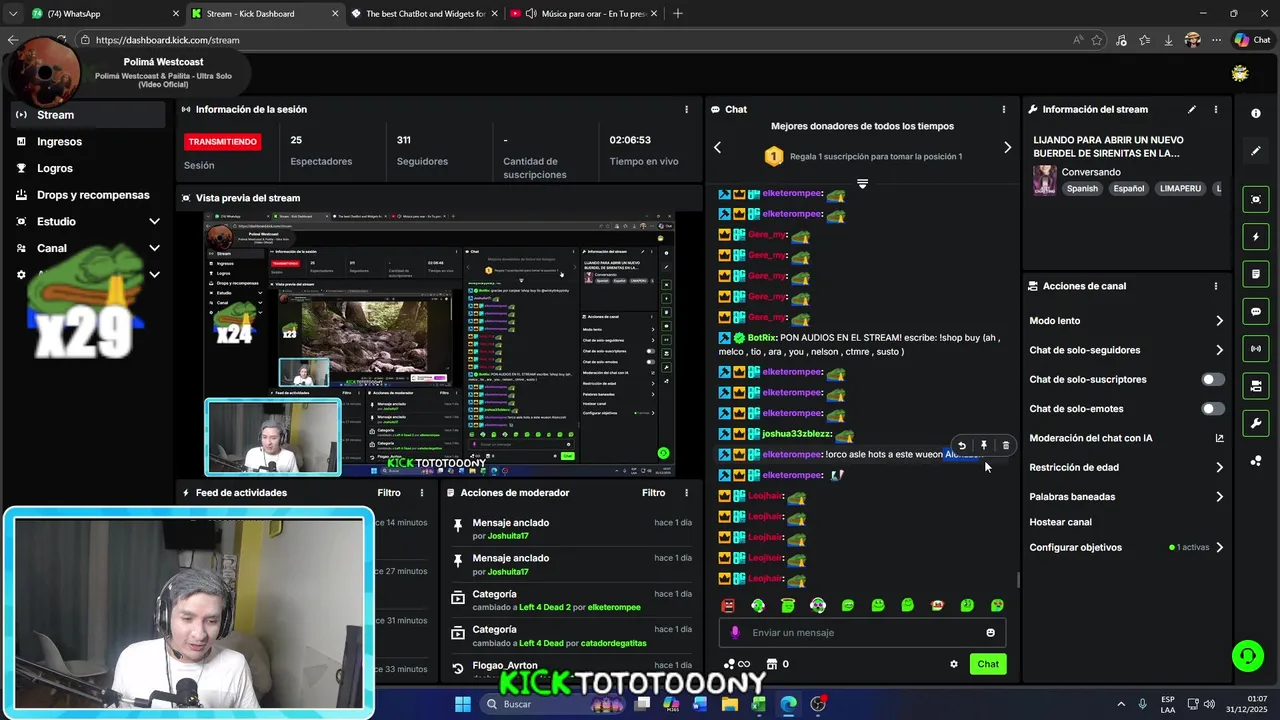This screenshot has width=1280, height=720.
Task: Click the wrench tools icon in right rail
Action: pos(1256,423)
